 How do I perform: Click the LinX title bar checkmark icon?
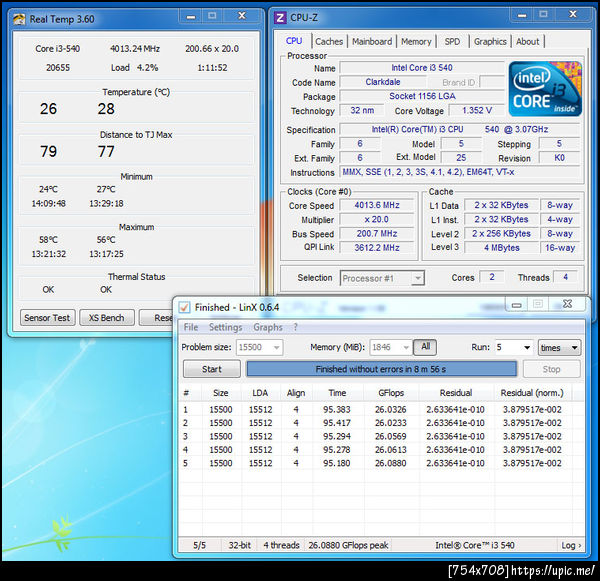183,306
